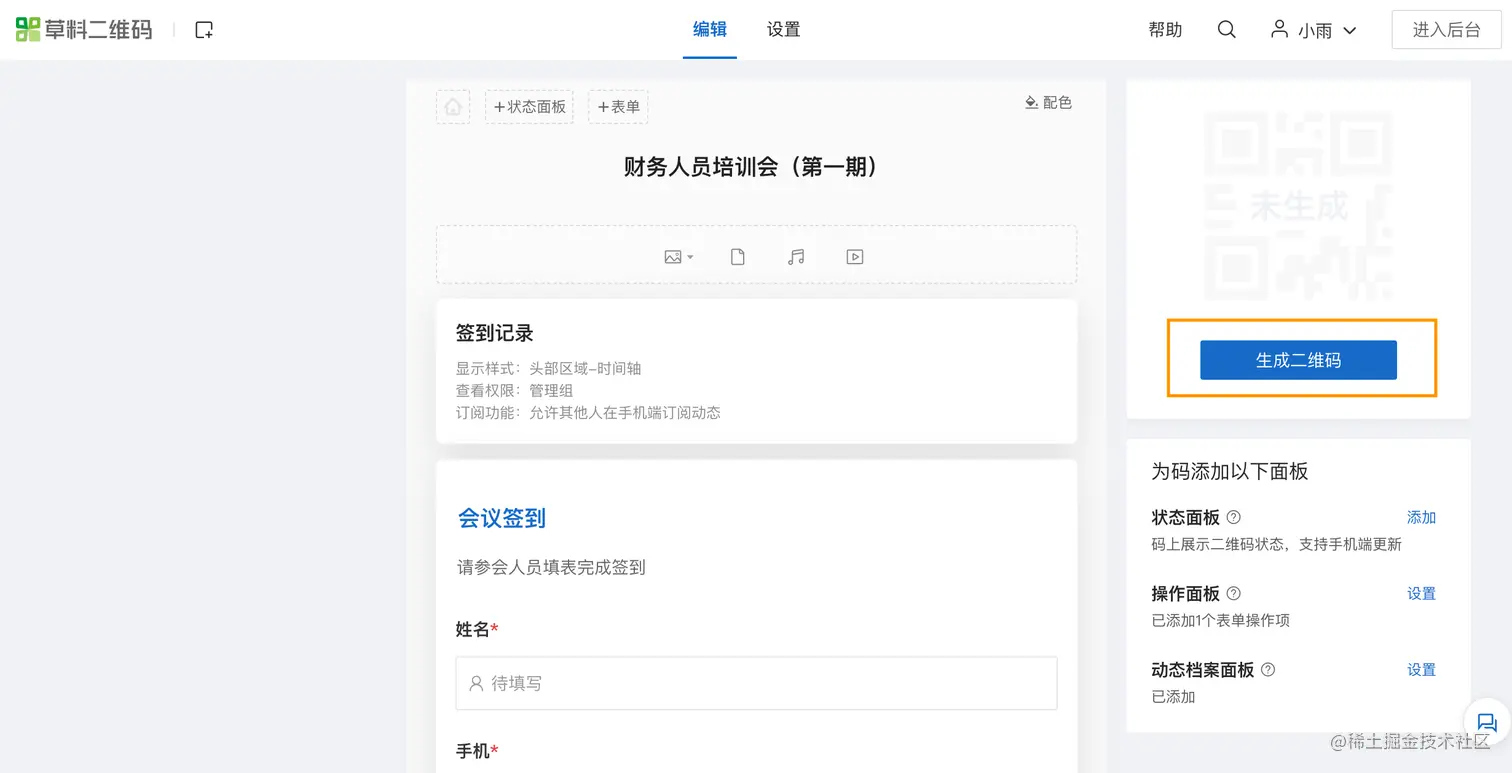
Task: Add a 状态面板 from the toolbar
Action: 529,106
